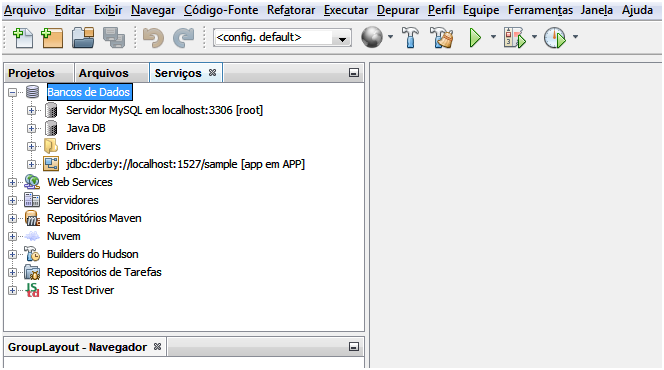The width and height of the screenshot is (664, 370).
Task: Open dropdown arrow beside Debug Project icon
Action: tap(534, 37)
